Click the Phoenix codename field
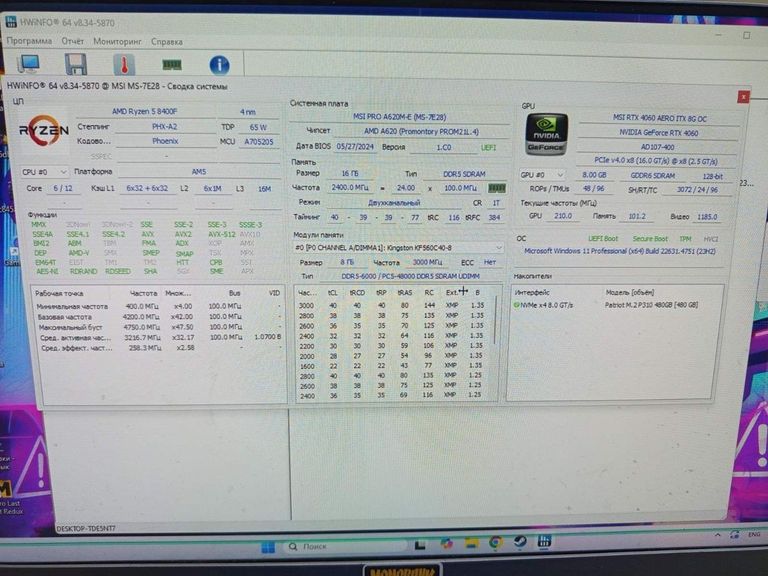The image size is (768, 576). 165,142
